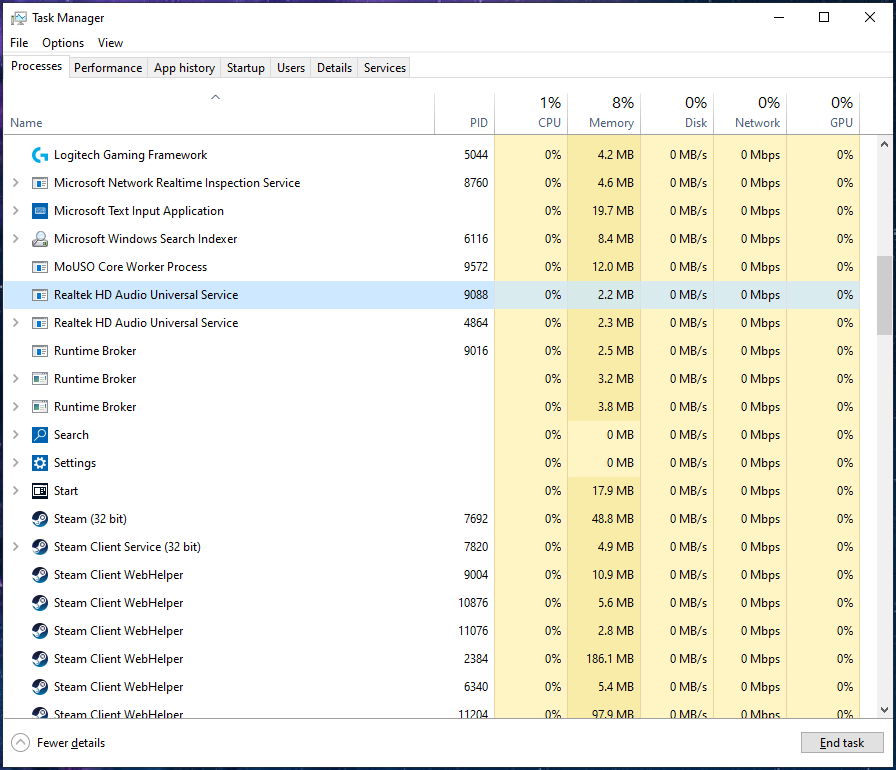Click Steam WebHelper icon for PID 11076

(x=40, y=631)
